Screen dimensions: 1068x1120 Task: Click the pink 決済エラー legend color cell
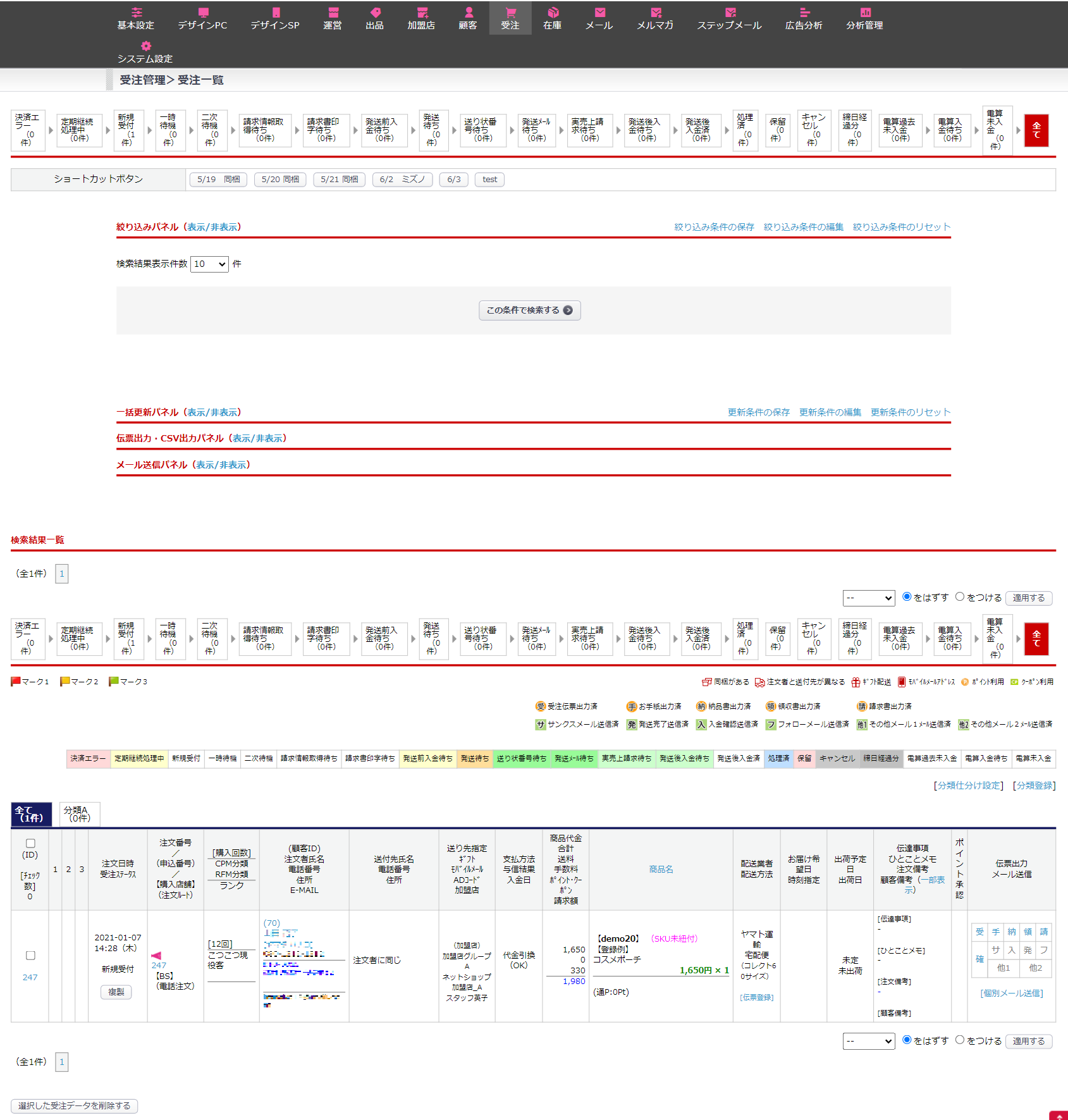[89, 758]
